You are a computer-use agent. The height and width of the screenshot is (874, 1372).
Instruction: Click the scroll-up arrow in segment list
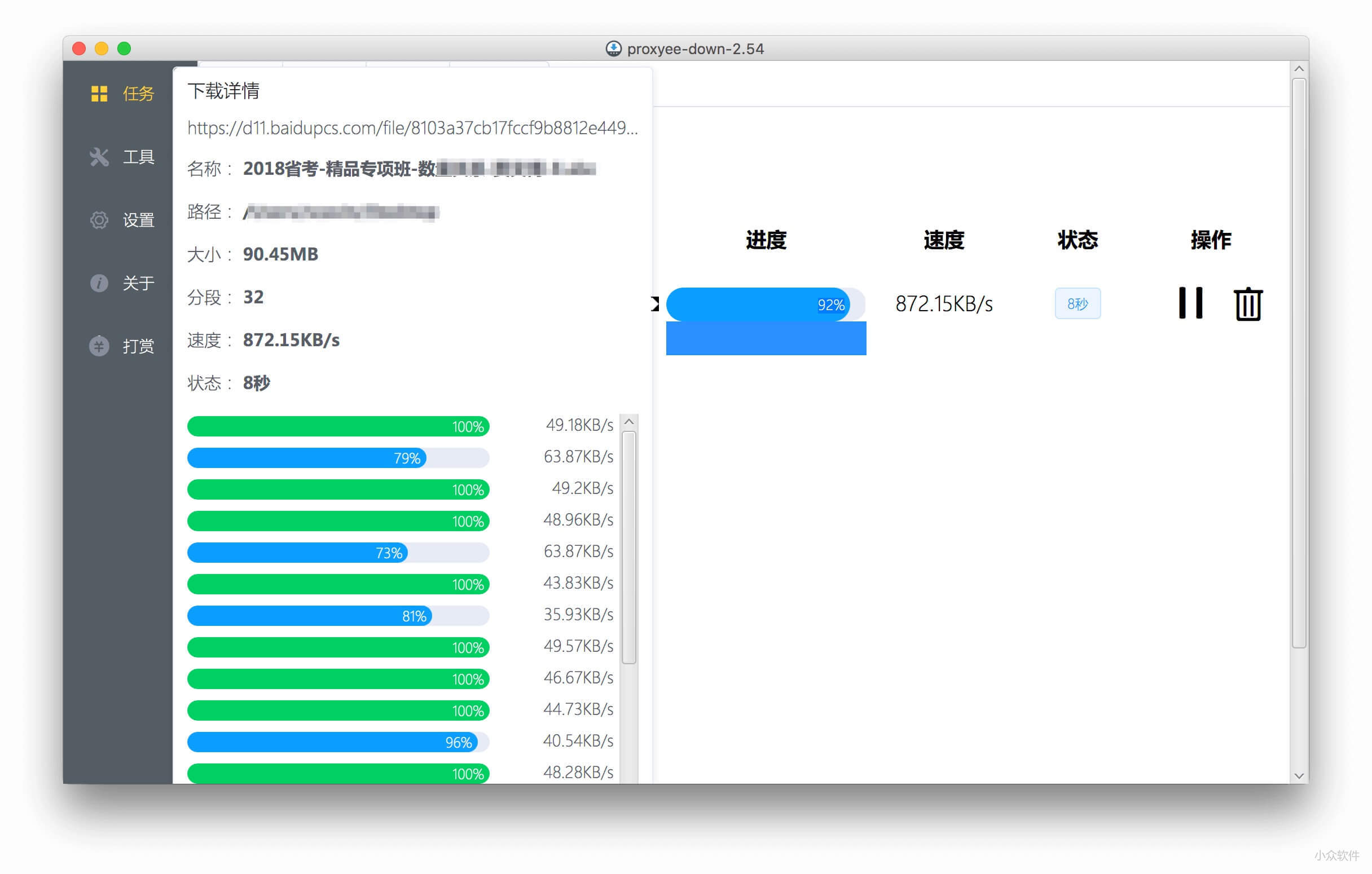pyautogui.click(x=628, y=422)
